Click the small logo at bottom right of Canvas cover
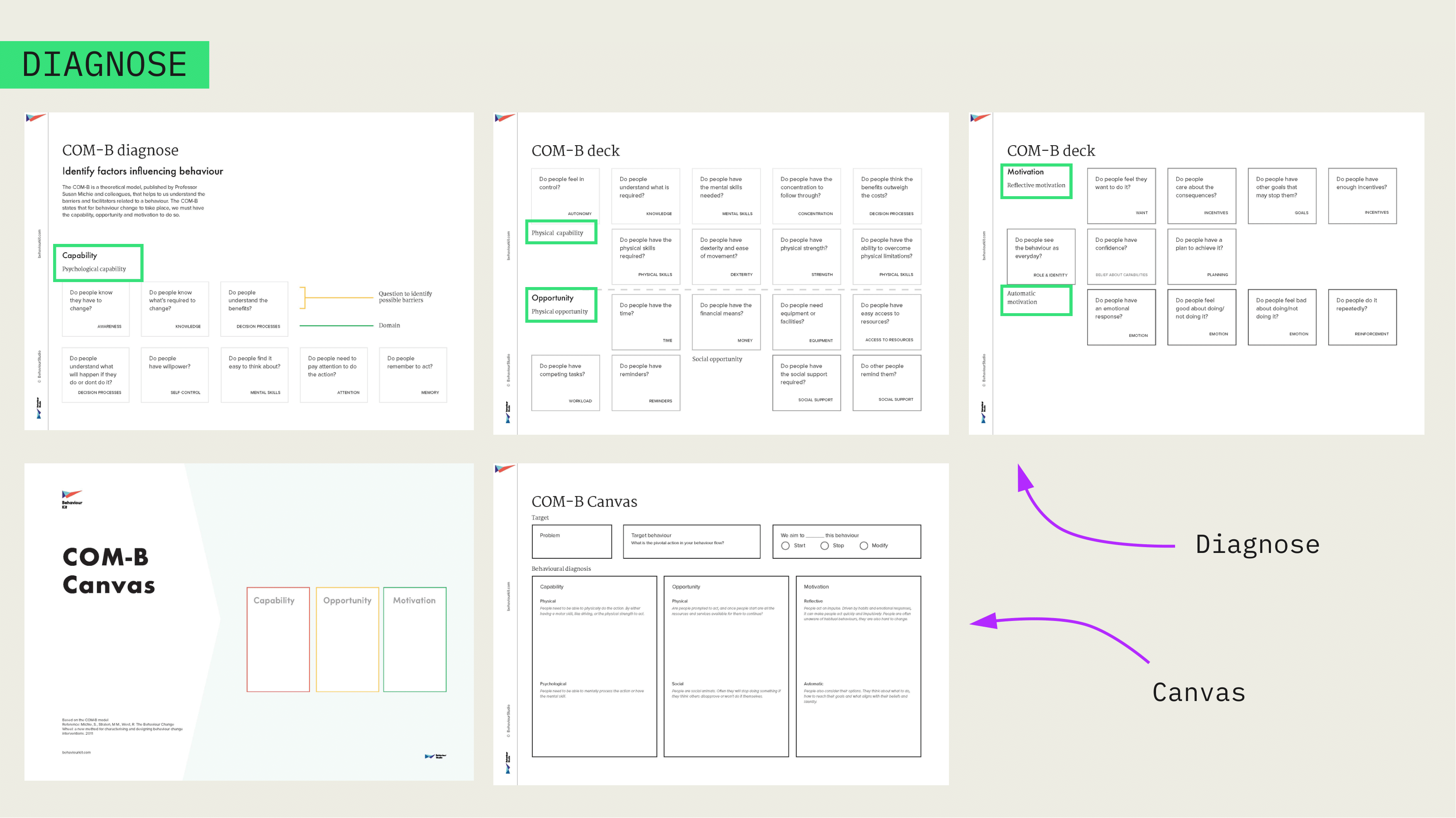 click(435, 756)
